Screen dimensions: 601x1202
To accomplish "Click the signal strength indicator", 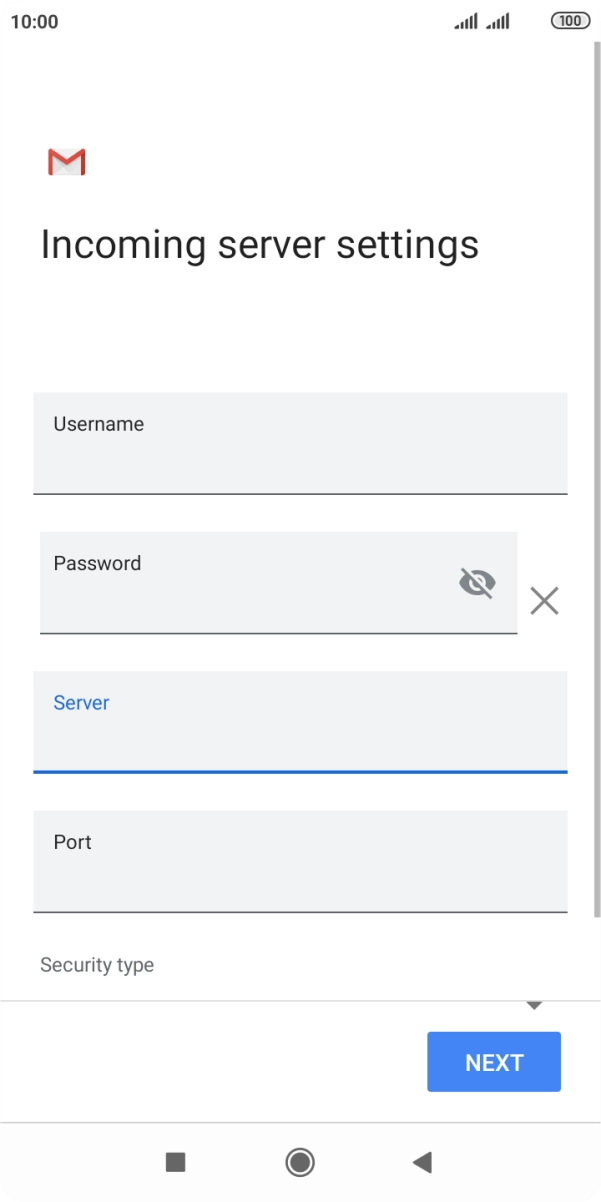I will [466, 20].
